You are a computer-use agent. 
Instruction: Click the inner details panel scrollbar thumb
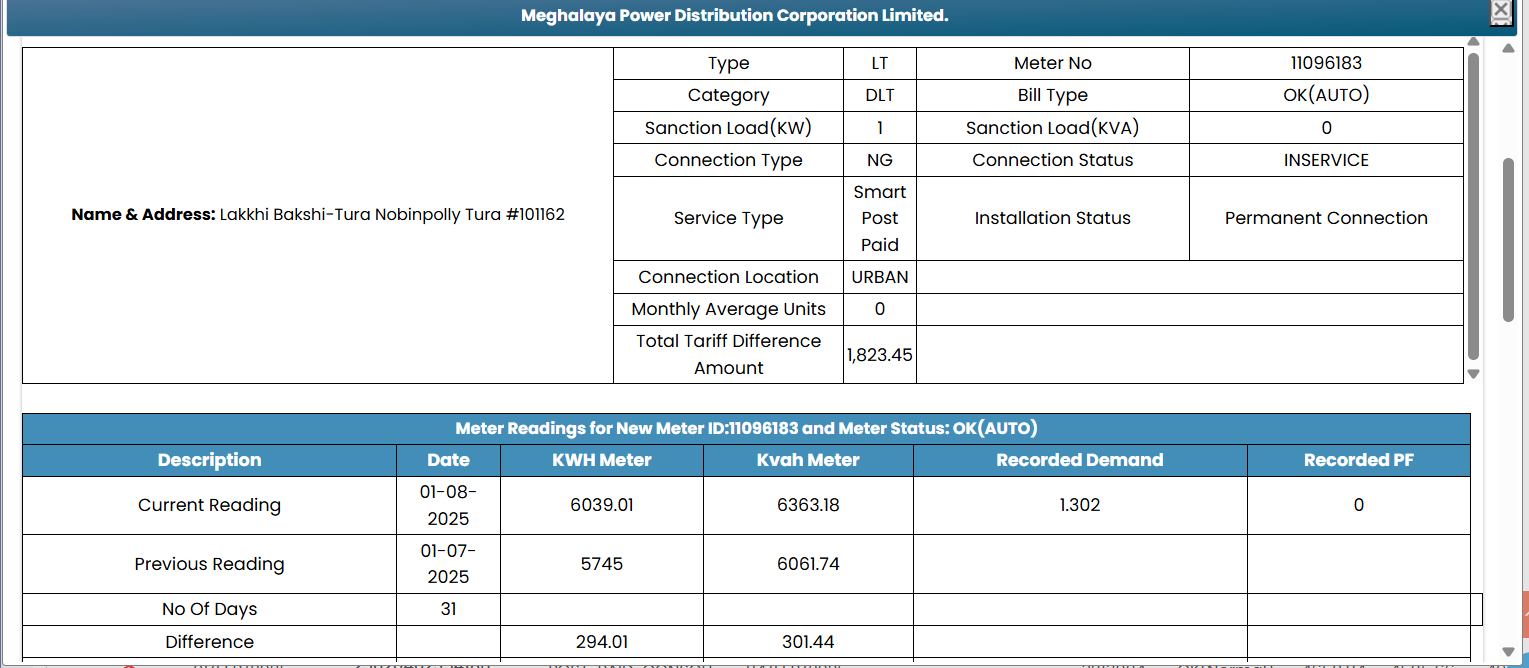(1473, 205)
